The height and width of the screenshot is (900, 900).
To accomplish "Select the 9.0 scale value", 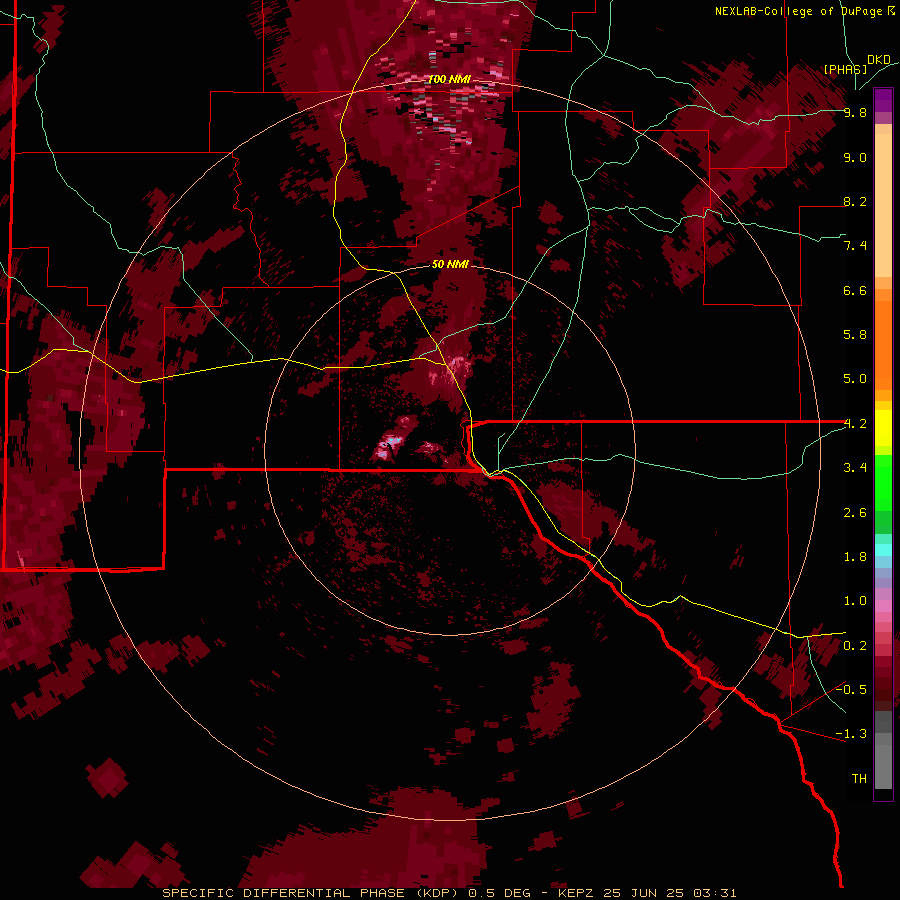I will (855, 157).
